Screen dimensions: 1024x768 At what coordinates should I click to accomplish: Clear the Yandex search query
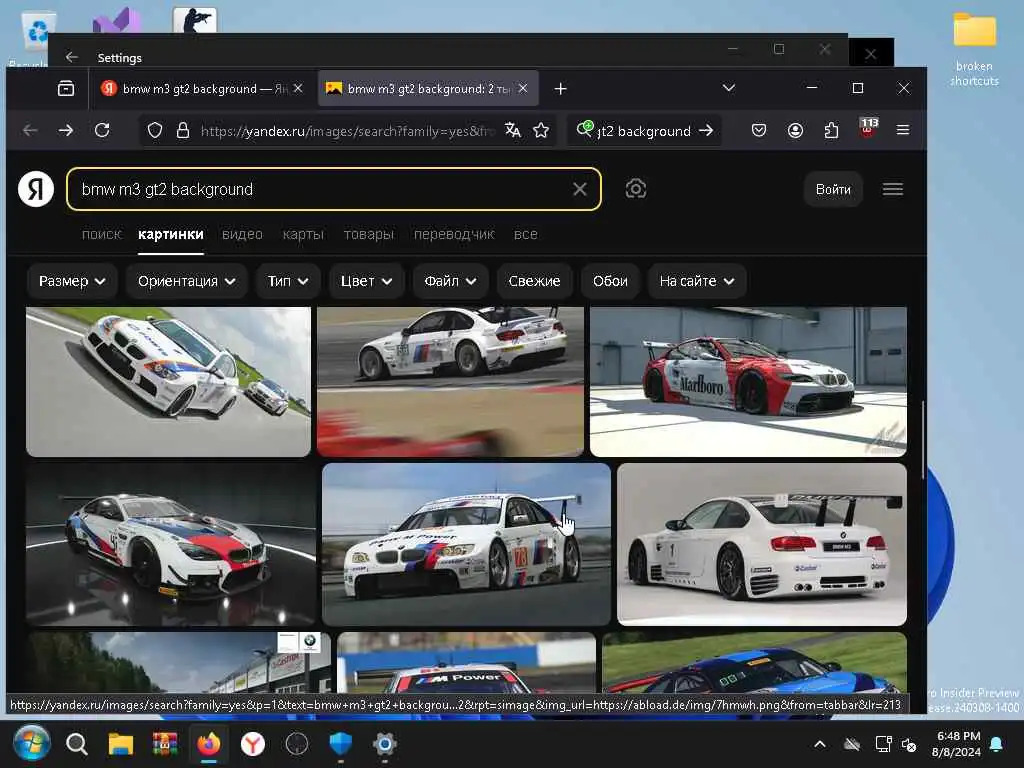579,189
